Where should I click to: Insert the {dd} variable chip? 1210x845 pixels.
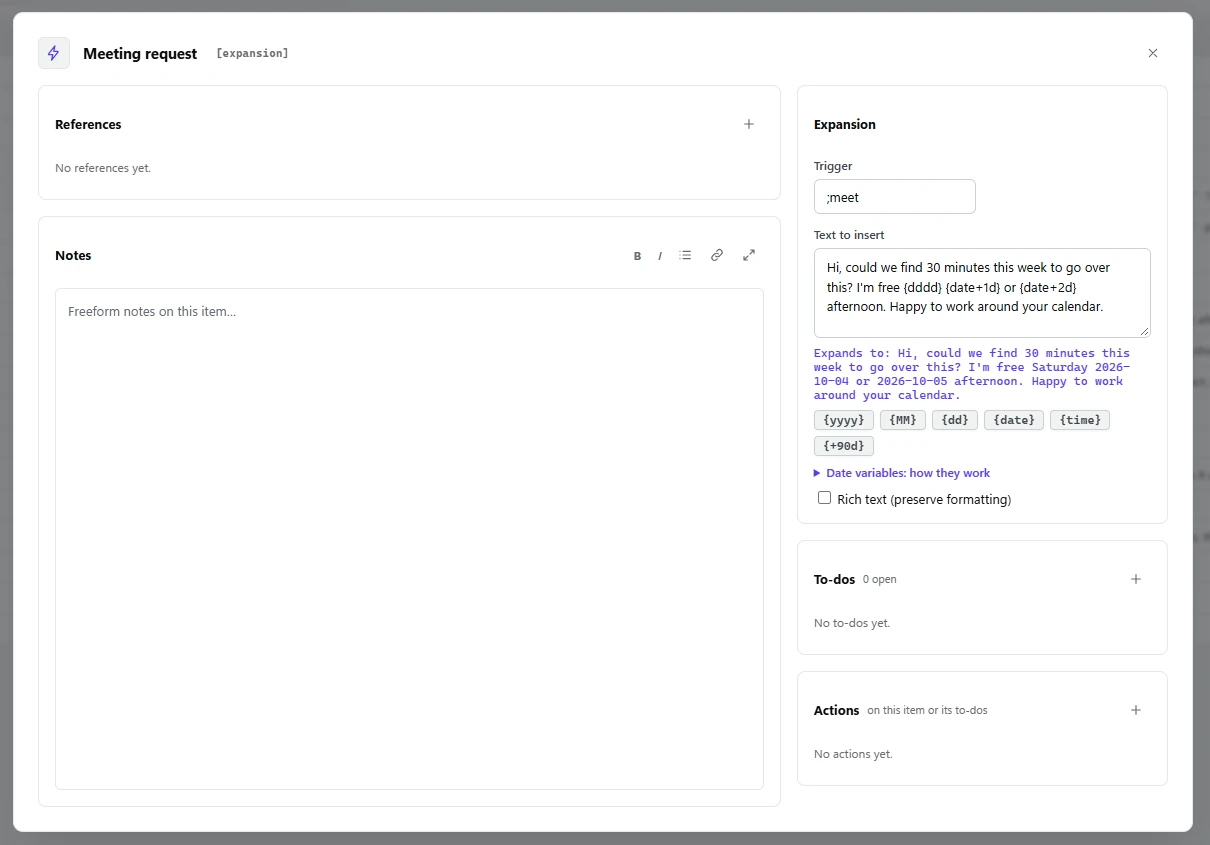click(955, 420)
